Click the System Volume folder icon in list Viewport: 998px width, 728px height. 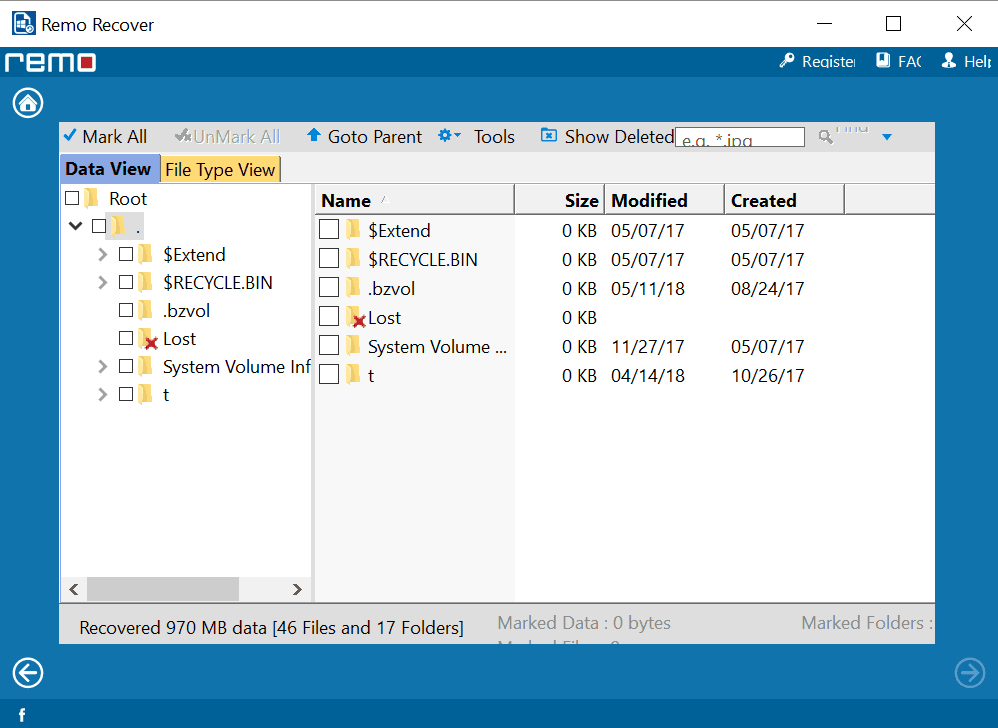(x=353, y=346)
